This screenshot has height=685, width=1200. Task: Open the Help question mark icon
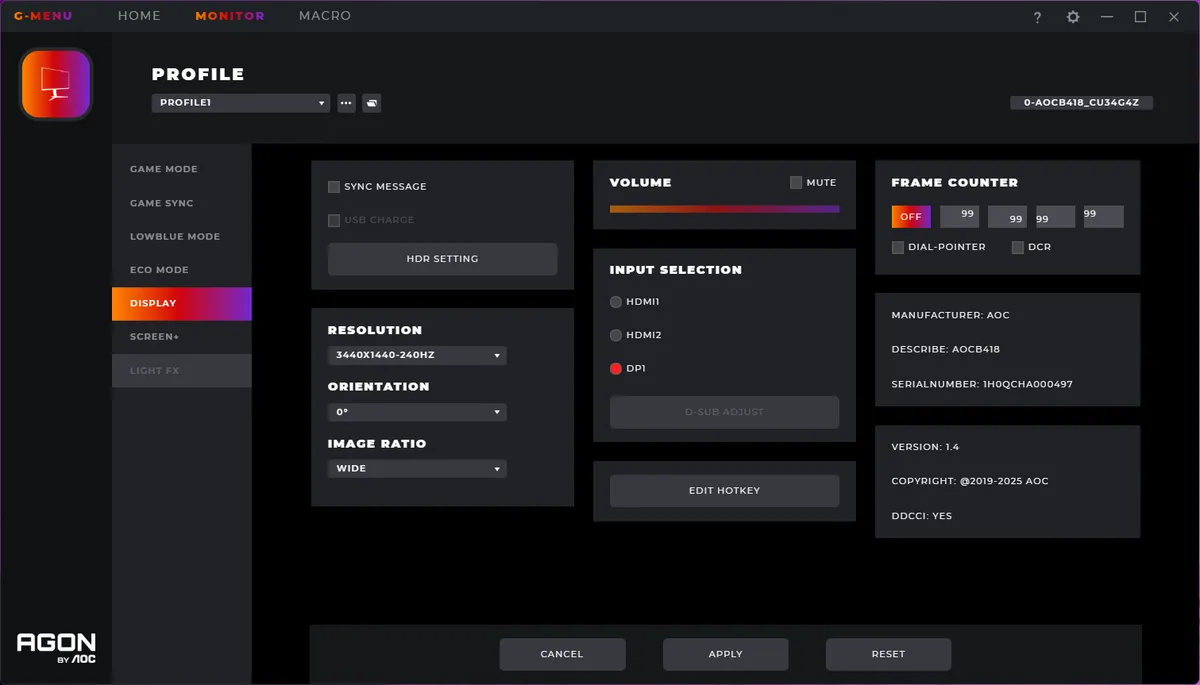pyautogui.click(x=1038, y=17)
